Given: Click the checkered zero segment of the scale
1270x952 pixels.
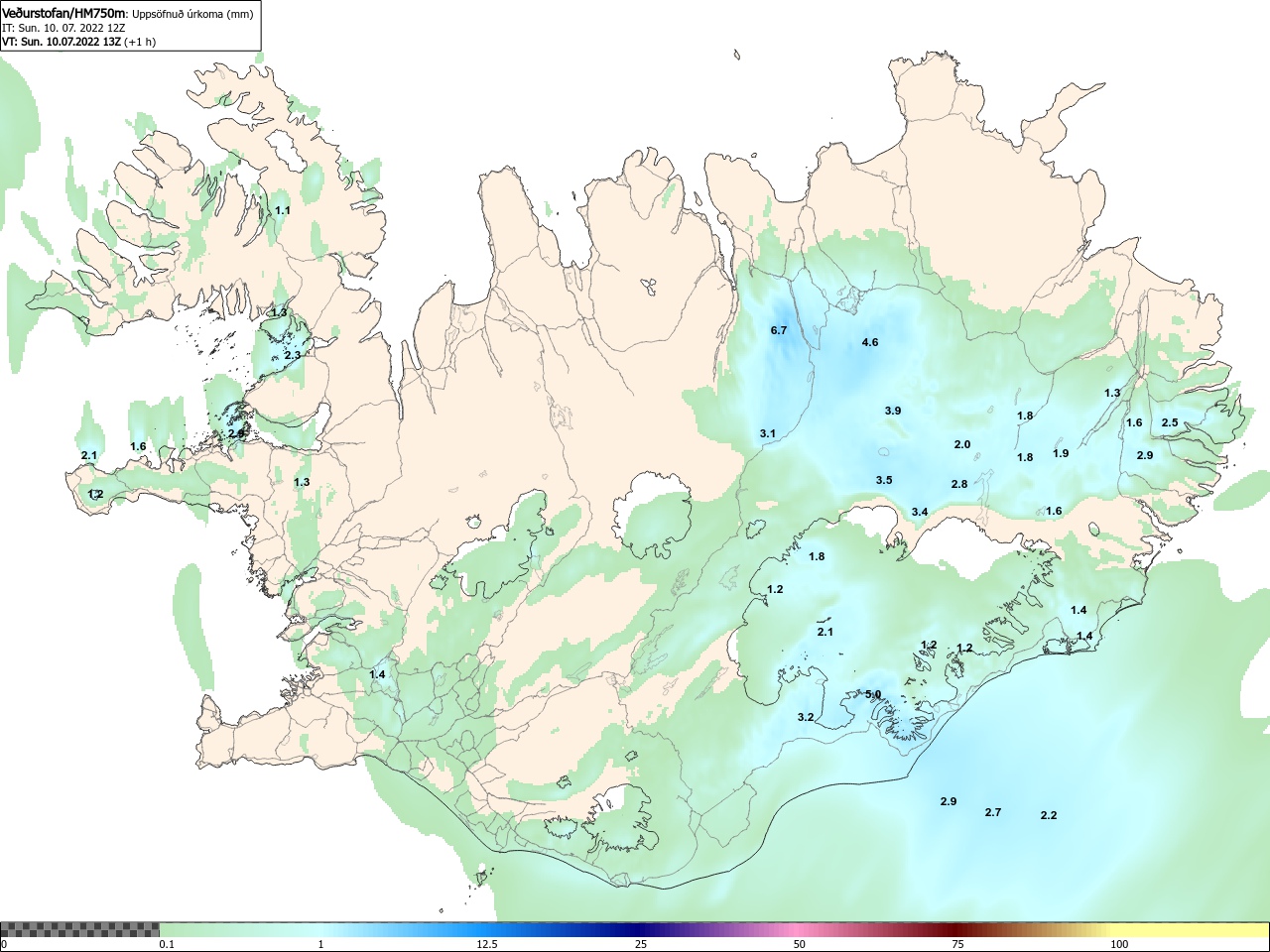Looking at the screenshot, I should tap(79, 930).
